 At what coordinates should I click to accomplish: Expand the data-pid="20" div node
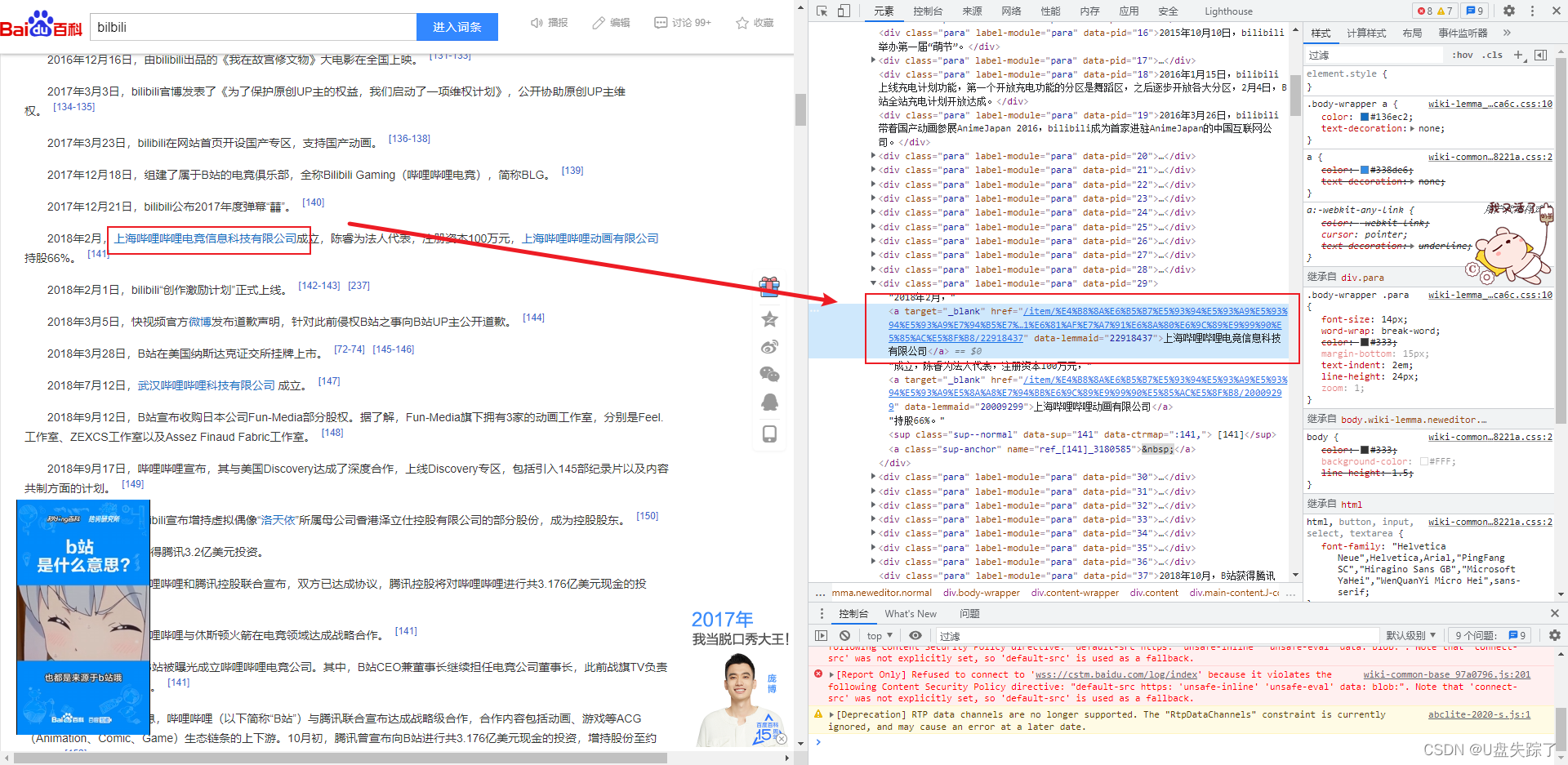[873, 156]
